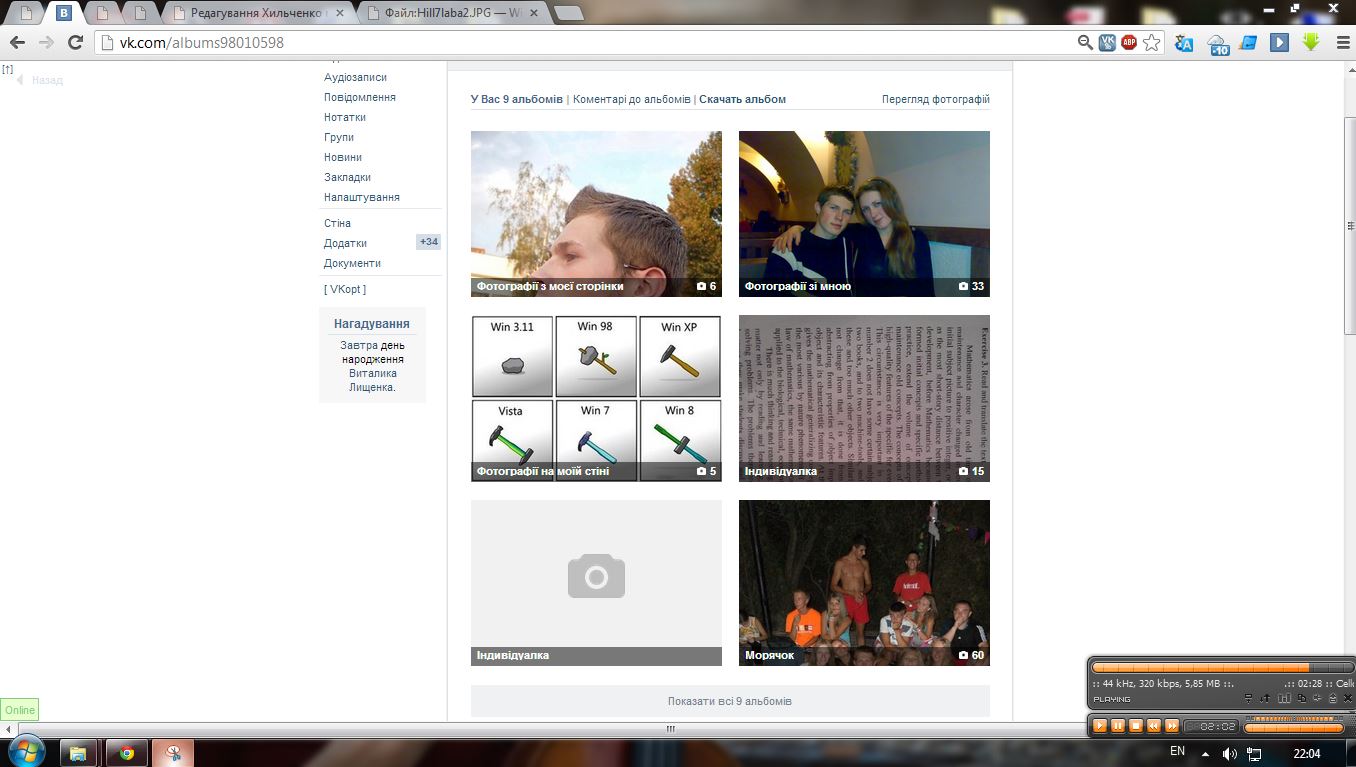Open Налаштування in the sidebar
The width and height of the screenshot is (1356, 767).
click(x=362, y=197)
